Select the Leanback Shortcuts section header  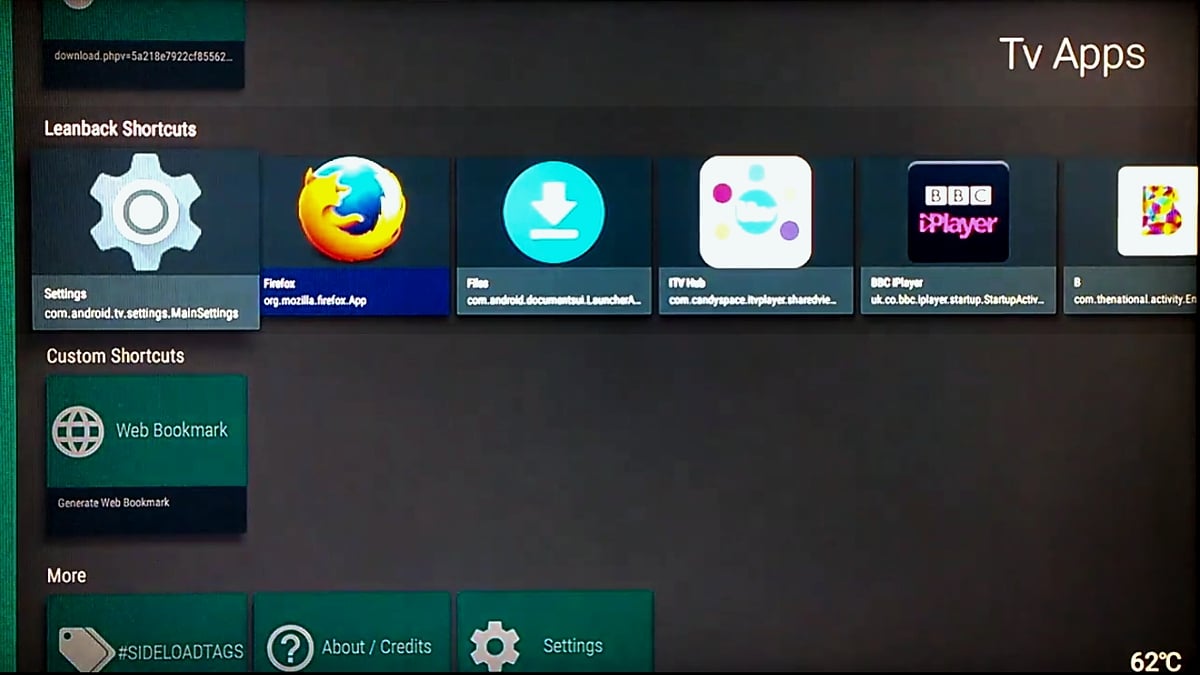[120, 129]
